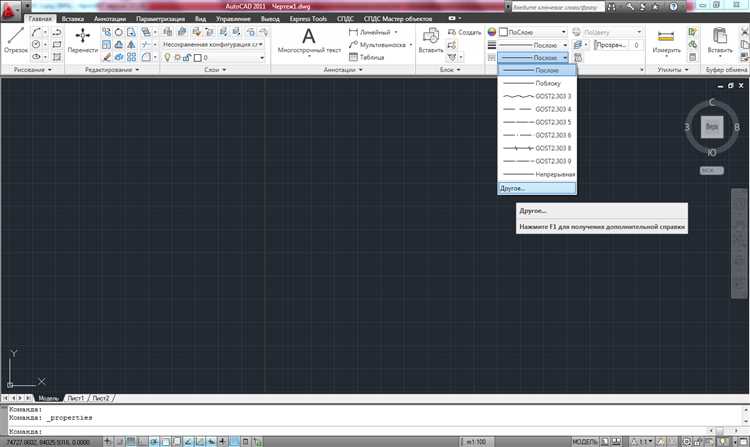Screen dimensions: 750x447
Task: Click the Вставить block insert icon
Action: 430,40
